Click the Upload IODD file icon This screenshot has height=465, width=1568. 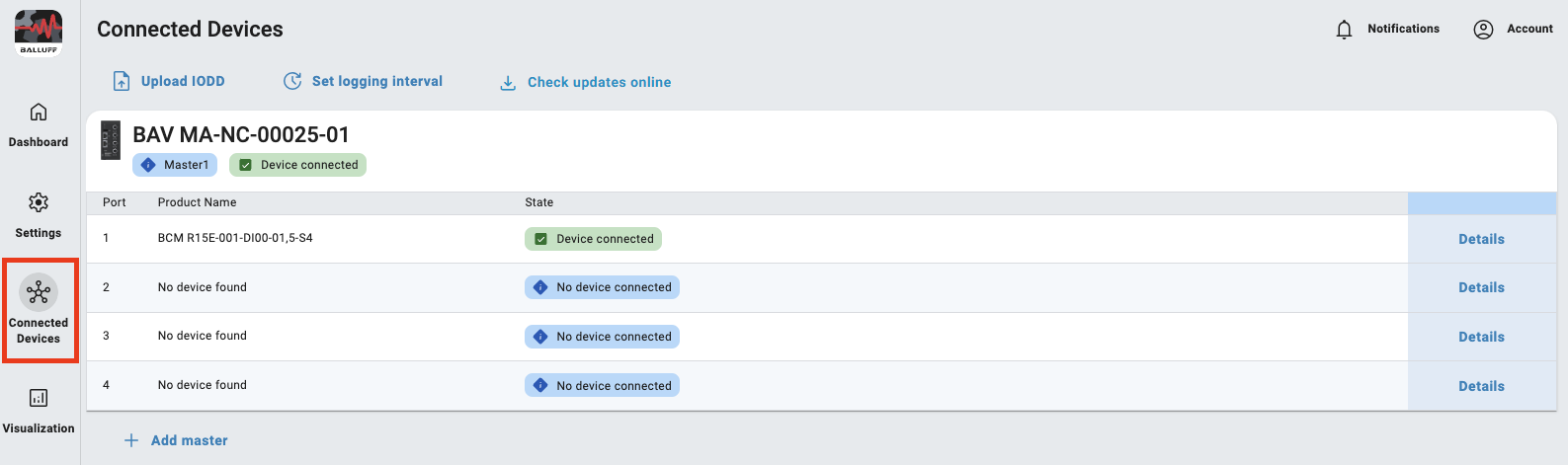click(x=122, y=82)
